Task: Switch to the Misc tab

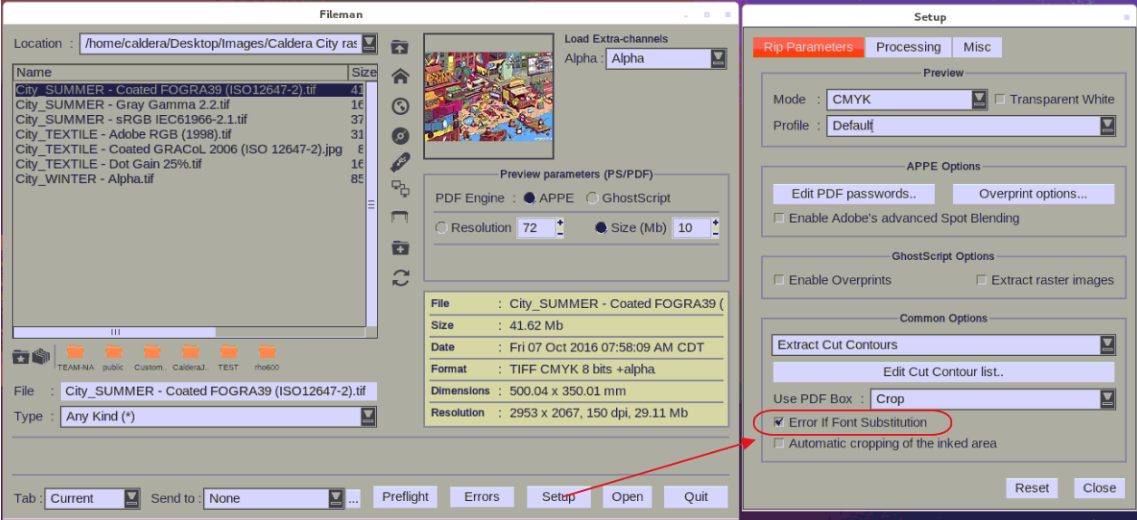Action: [977, 47]
